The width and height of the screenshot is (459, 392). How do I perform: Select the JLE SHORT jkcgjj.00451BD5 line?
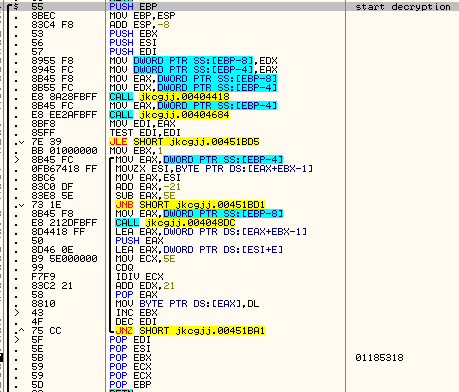click(184, 142)
